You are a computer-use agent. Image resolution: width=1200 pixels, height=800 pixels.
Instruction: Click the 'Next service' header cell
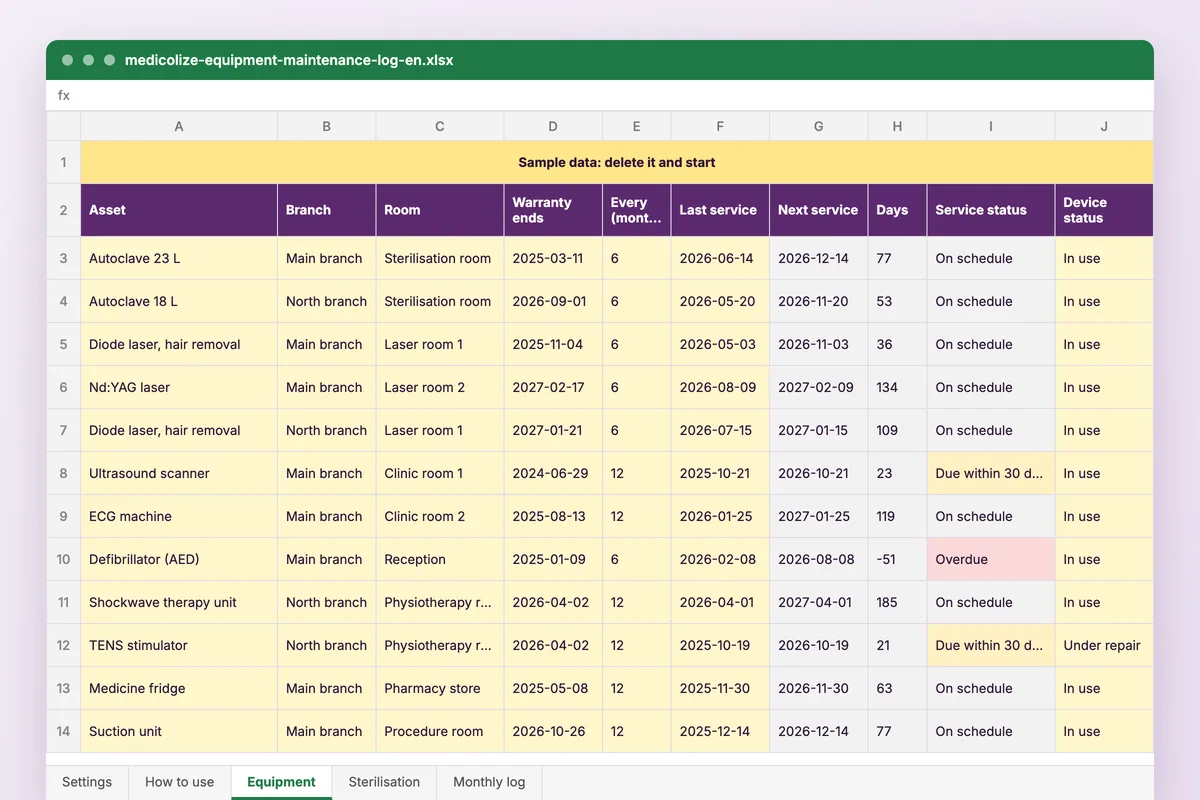tap(819, 210)
